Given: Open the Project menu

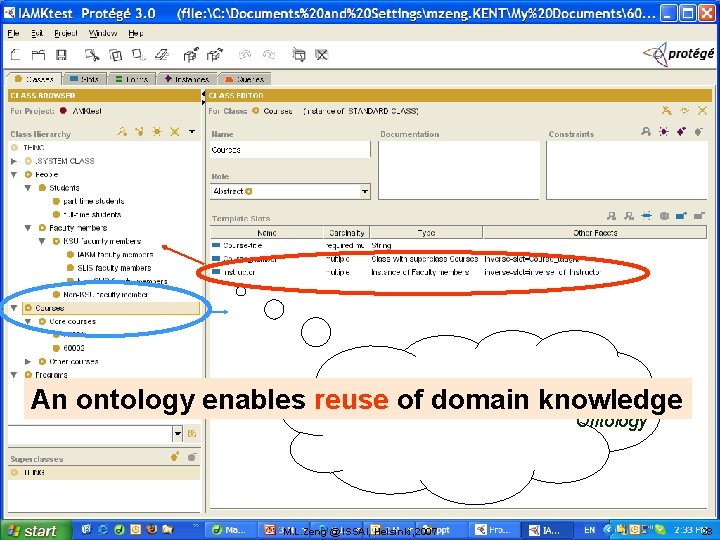Looking at the screenshot, I should 66,33.
